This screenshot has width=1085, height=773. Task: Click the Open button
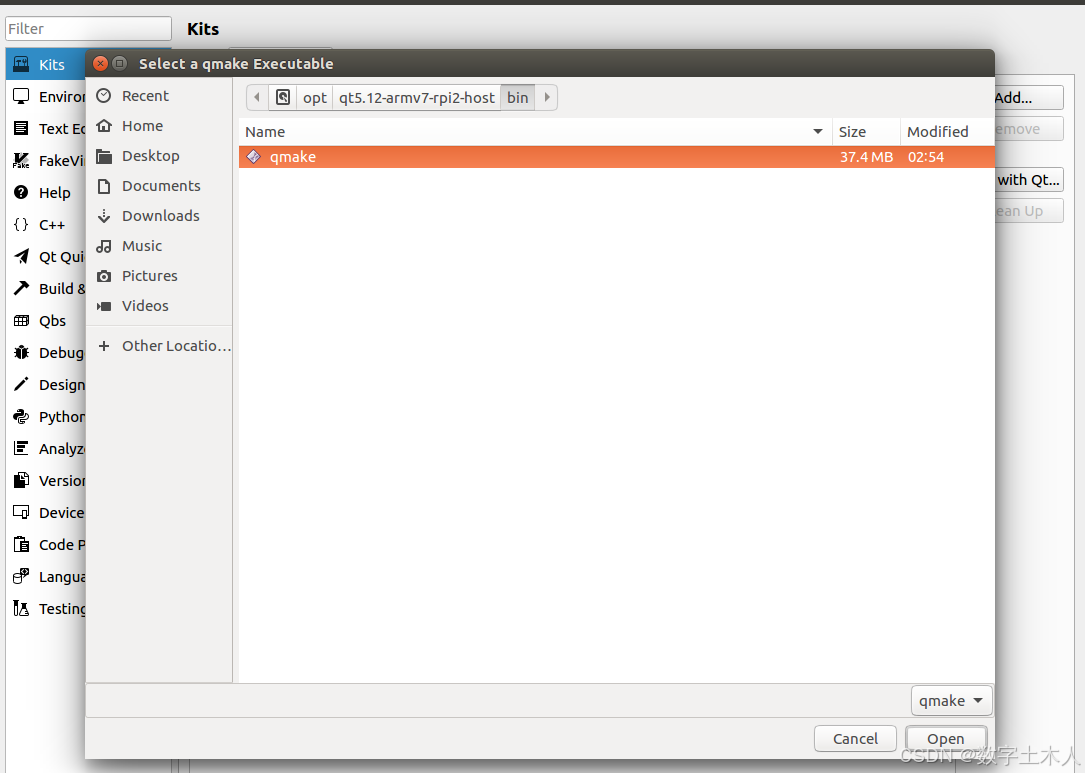tap(946, 738)
